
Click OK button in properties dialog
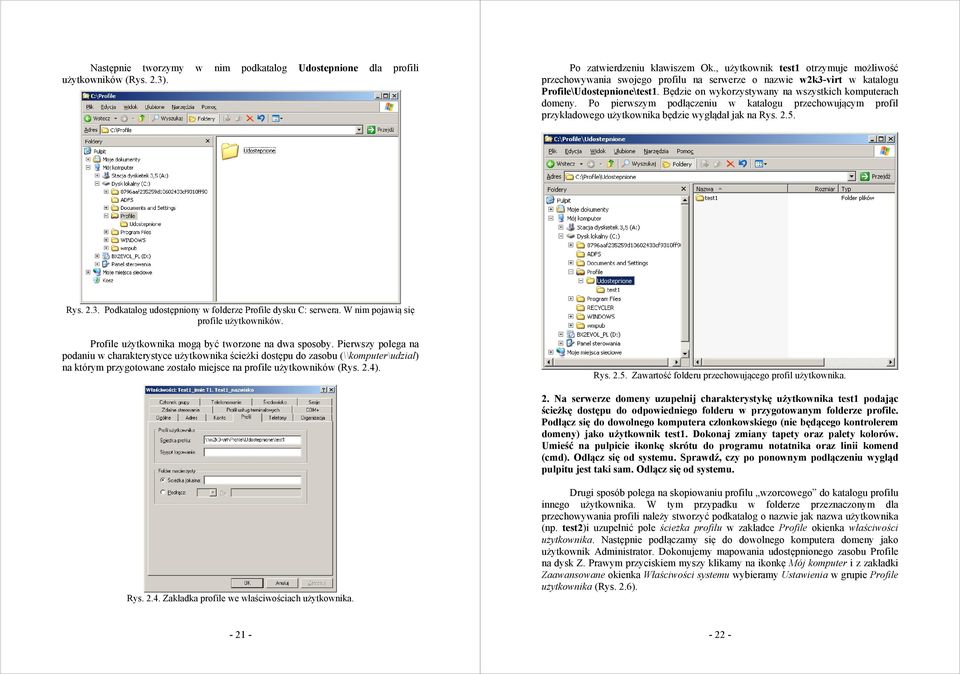point(247,583)
